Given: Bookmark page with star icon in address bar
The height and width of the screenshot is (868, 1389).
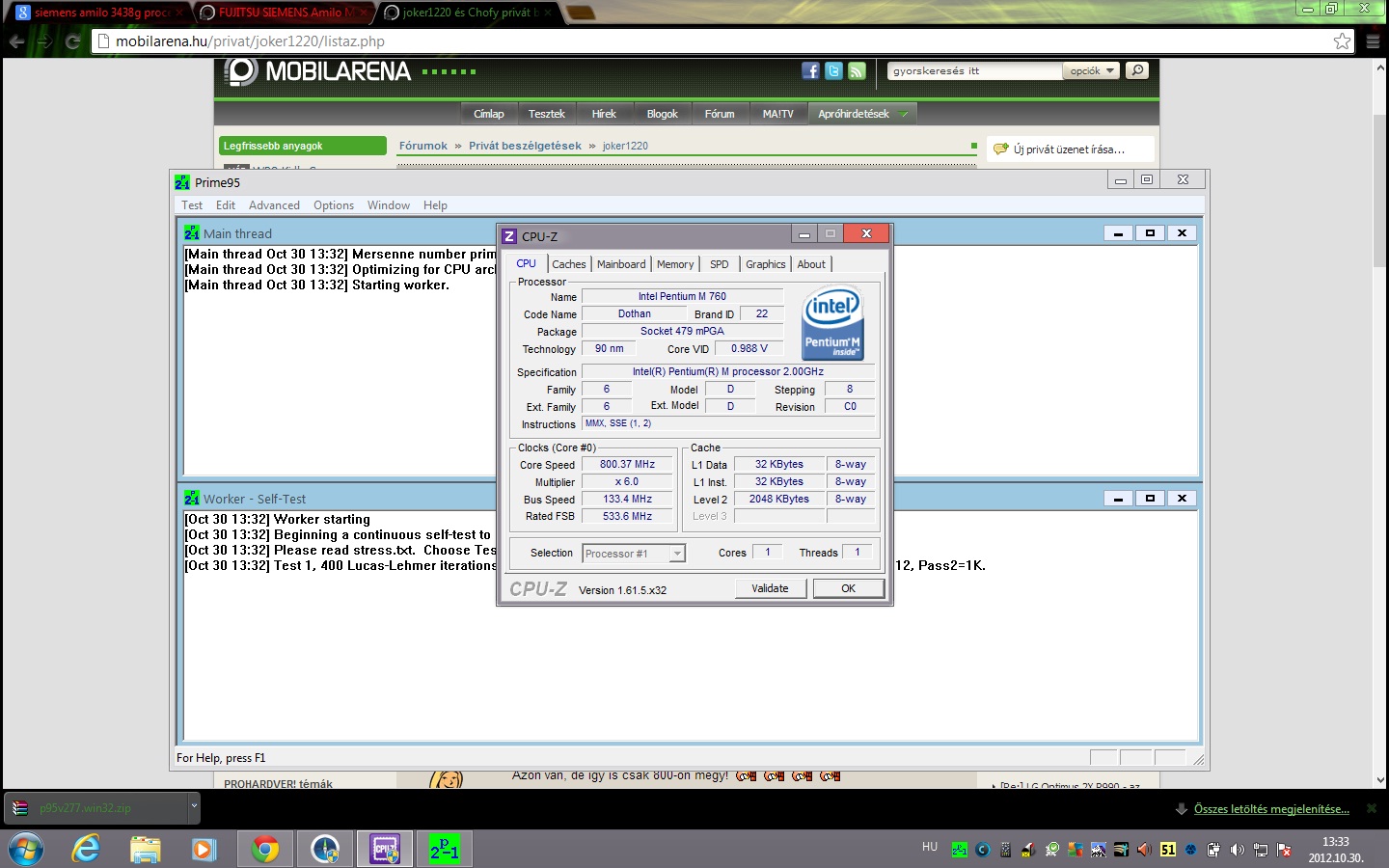Looking at the screenshot, I should [1342, 41].
